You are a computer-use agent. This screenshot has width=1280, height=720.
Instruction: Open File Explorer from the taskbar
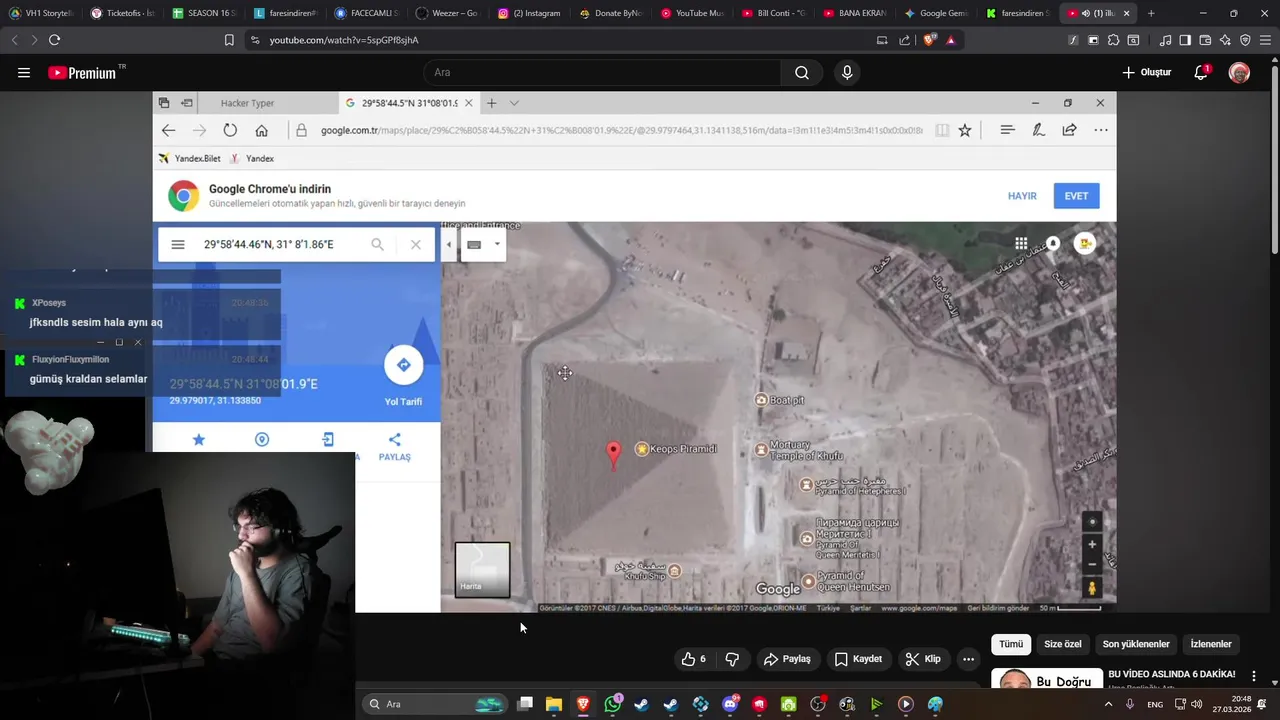click(x=553, y=704)
